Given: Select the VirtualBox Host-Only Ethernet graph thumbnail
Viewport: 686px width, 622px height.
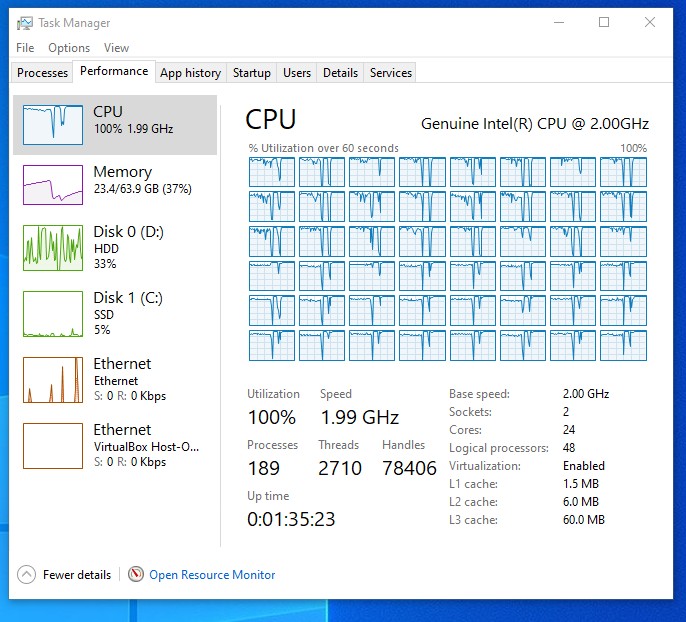Looking at the screenshot, I should (x=53, y=446).
